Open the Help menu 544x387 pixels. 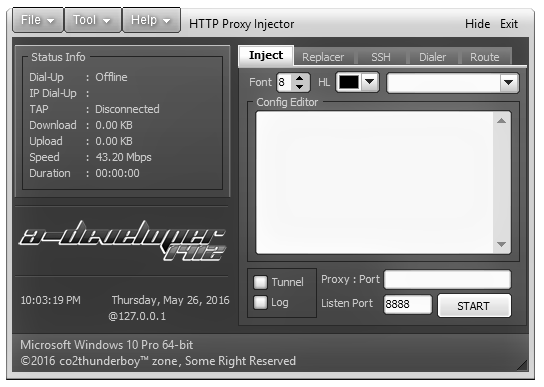coord(151,20)
